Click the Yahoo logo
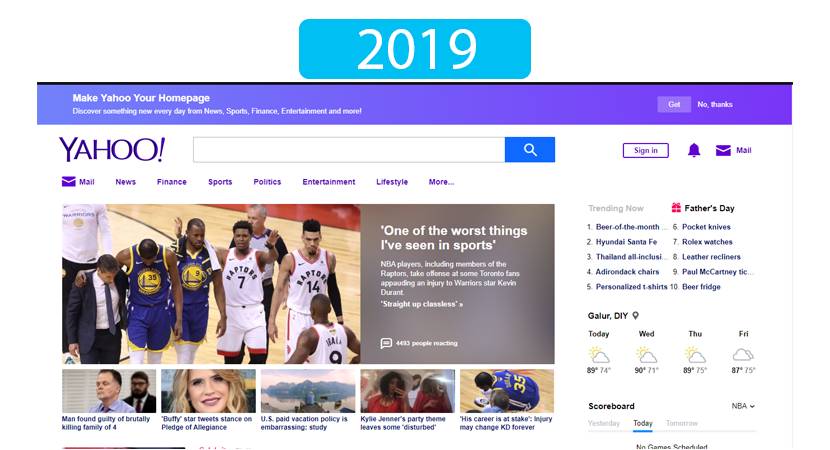This screenshot has height=450, width=830. 112,149
